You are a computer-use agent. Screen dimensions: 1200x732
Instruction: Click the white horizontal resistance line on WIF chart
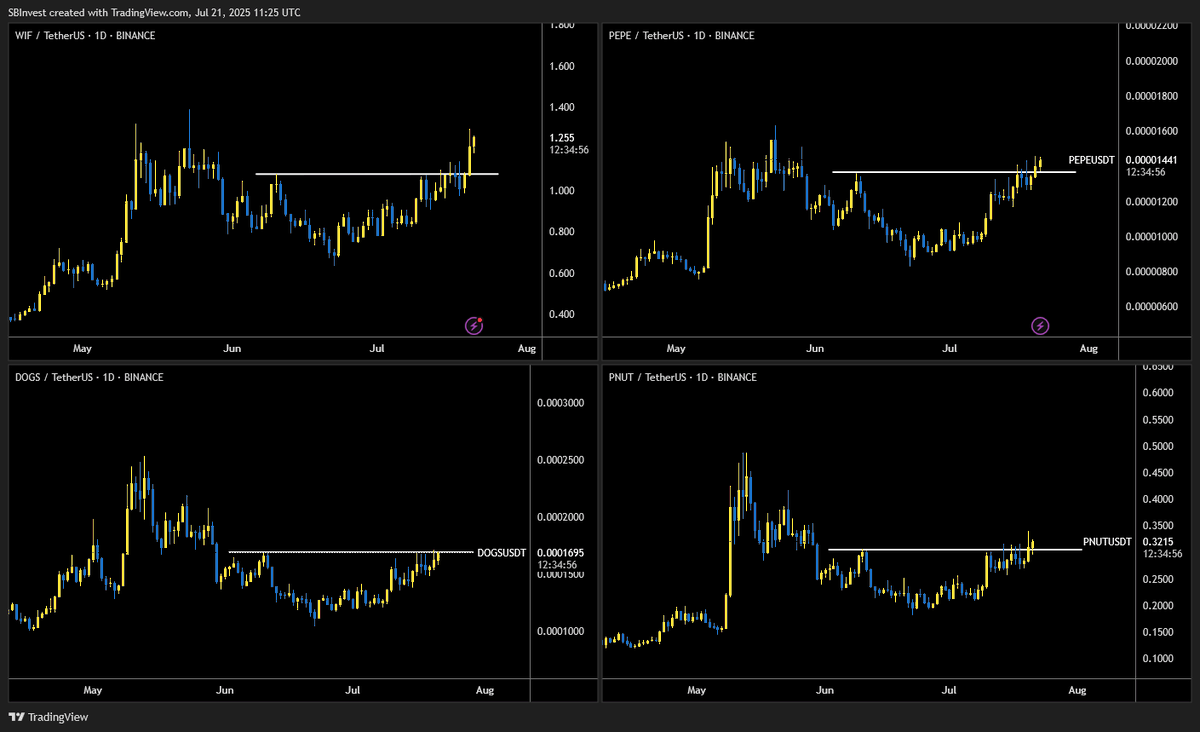click(377, 174)
